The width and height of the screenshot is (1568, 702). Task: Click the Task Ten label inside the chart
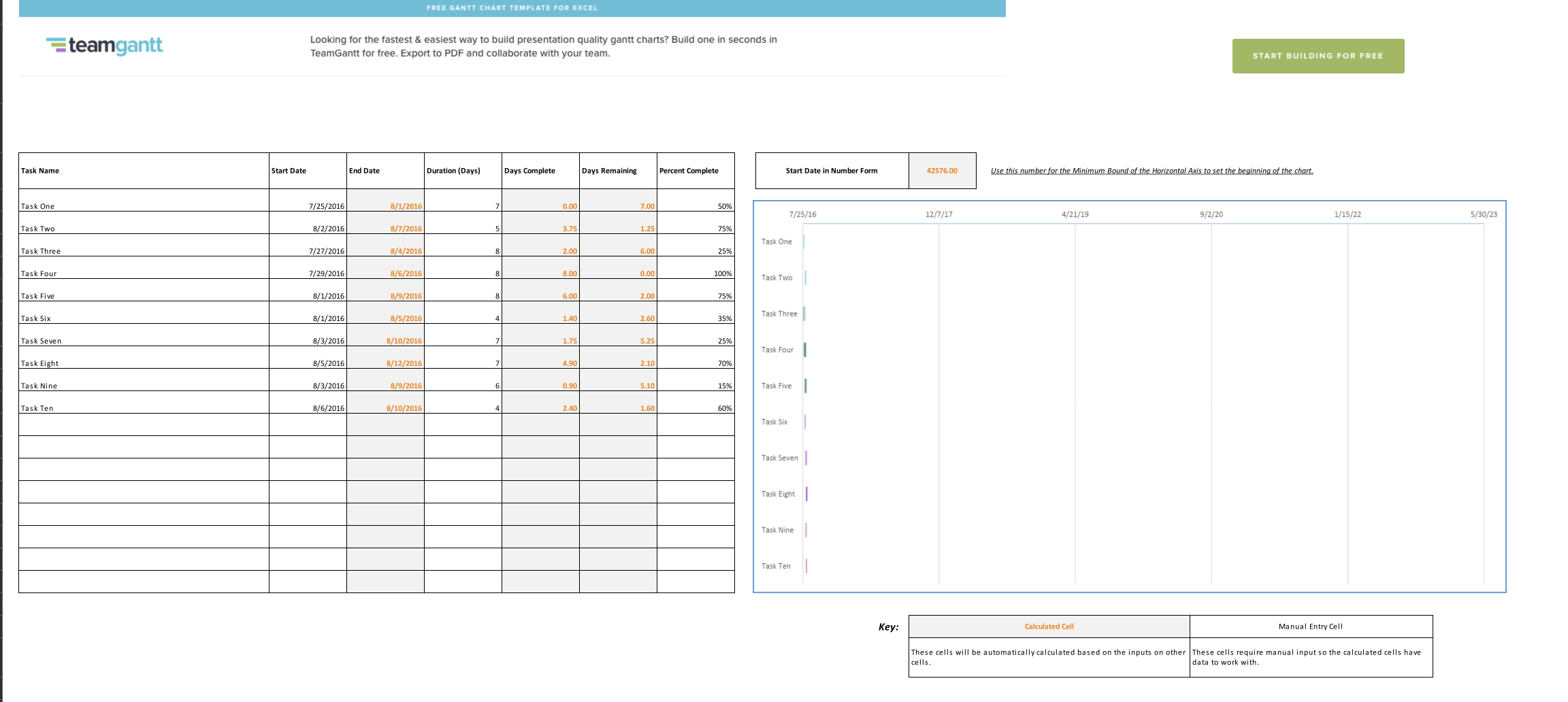coord(775,565)
